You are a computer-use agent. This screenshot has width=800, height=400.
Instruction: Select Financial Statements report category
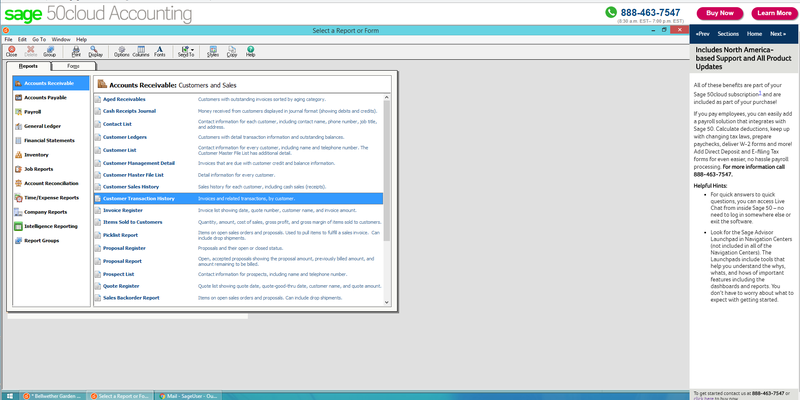pyautogui.click(x=51, y=140)
